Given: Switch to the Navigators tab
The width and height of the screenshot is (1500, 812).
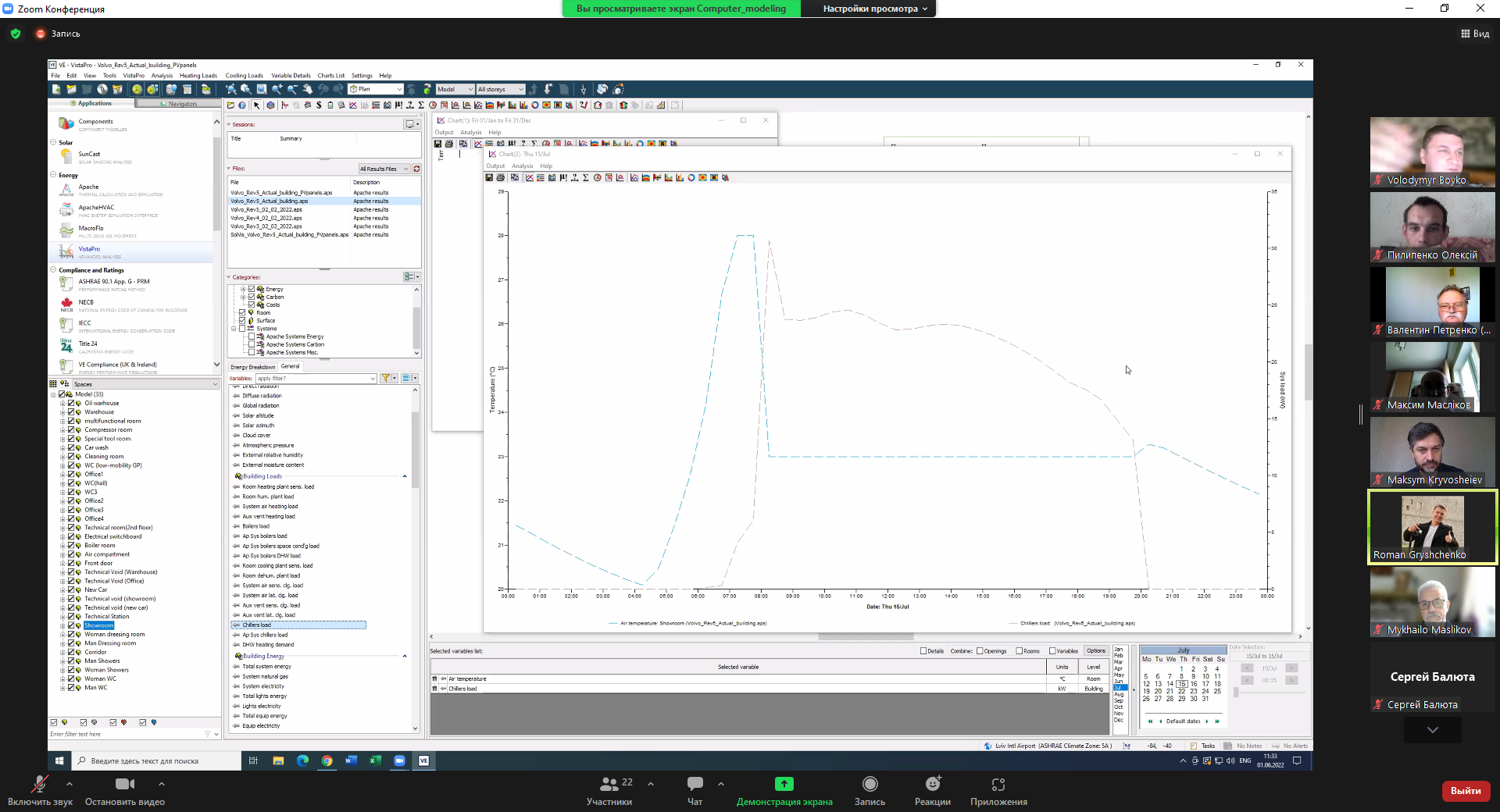Looking at the screenshot, I should pos(179,104).
